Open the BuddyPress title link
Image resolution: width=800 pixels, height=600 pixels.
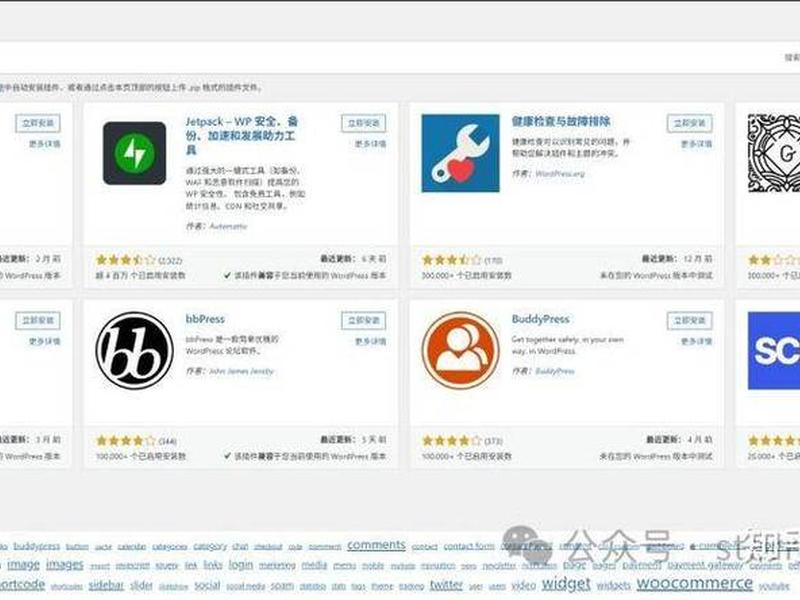(x=540, y=319)
